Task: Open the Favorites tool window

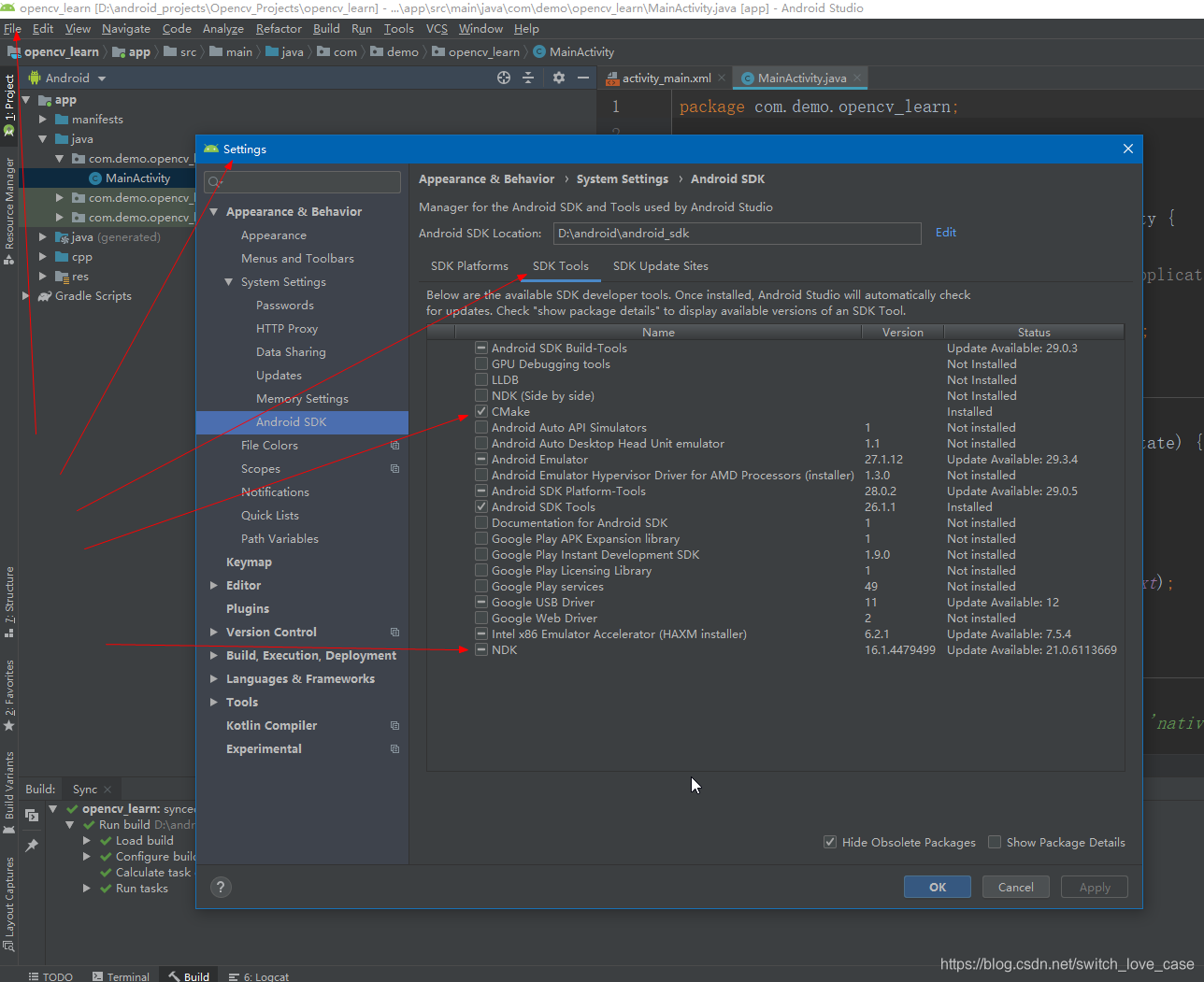Action: point(9,695)
